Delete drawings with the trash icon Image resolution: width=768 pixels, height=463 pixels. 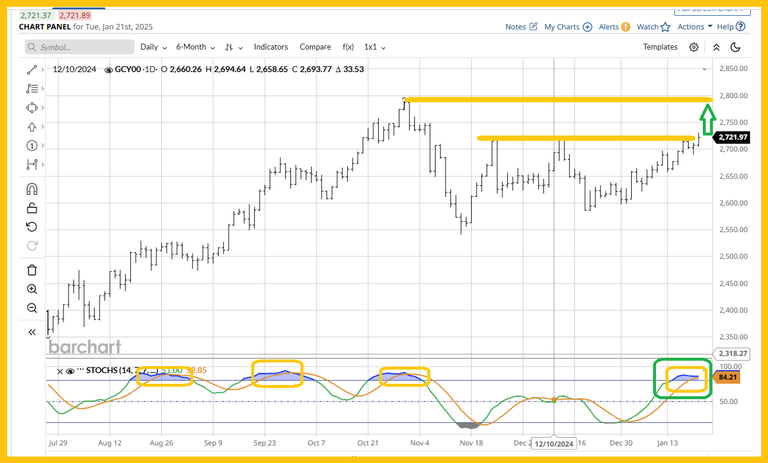(31, 269)
